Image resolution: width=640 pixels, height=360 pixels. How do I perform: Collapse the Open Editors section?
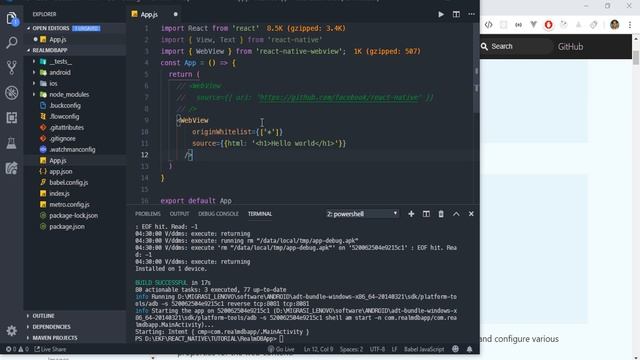point(75,28)
